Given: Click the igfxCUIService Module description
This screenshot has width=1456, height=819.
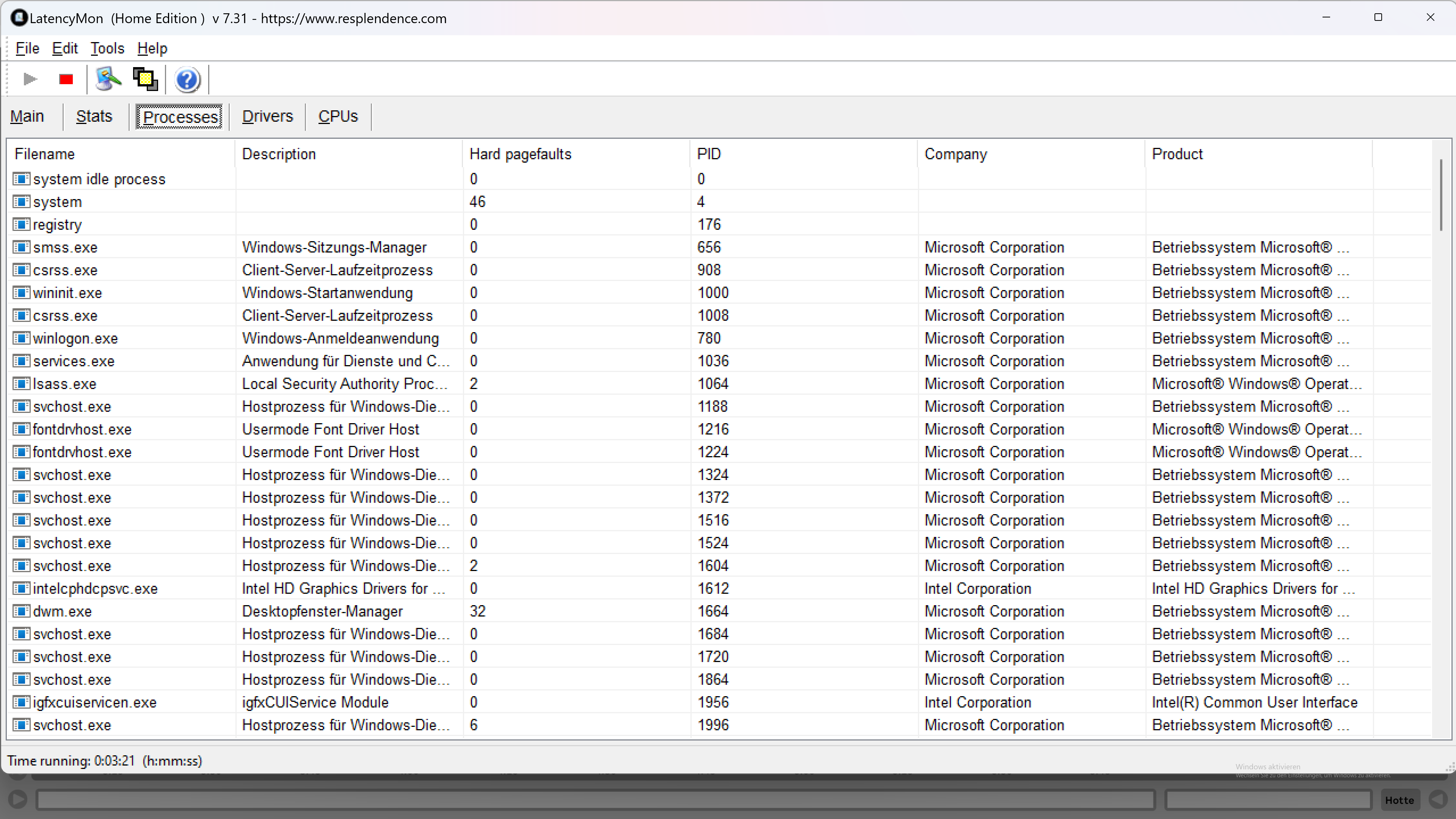Looking at the screenshot, I should 315,702.
